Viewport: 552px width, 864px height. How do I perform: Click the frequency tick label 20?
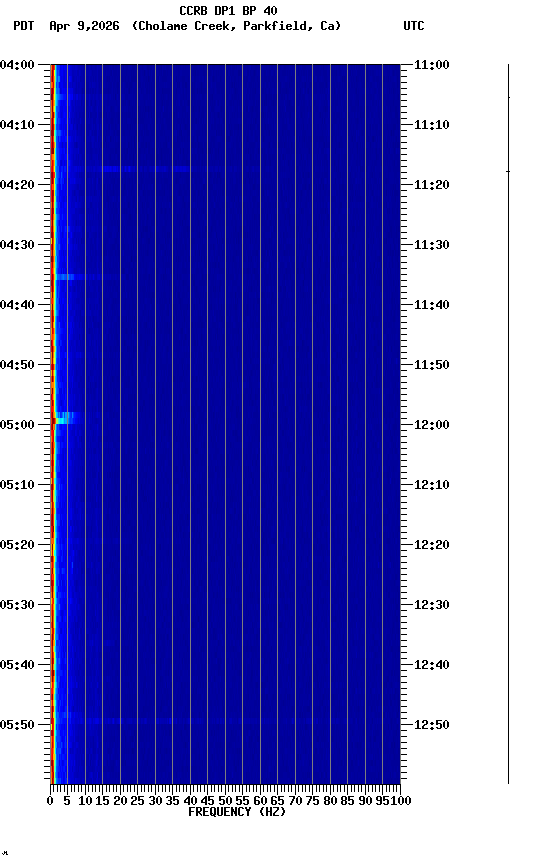120,801
